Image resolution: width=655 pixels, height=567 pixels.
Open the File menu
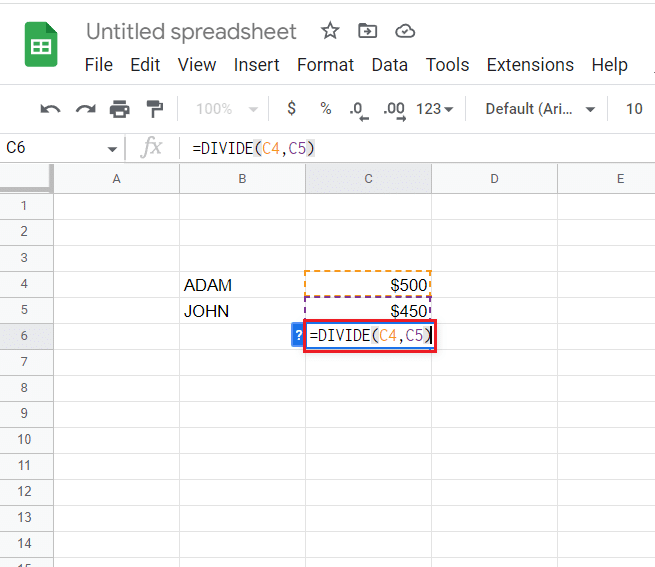point(99,65)
